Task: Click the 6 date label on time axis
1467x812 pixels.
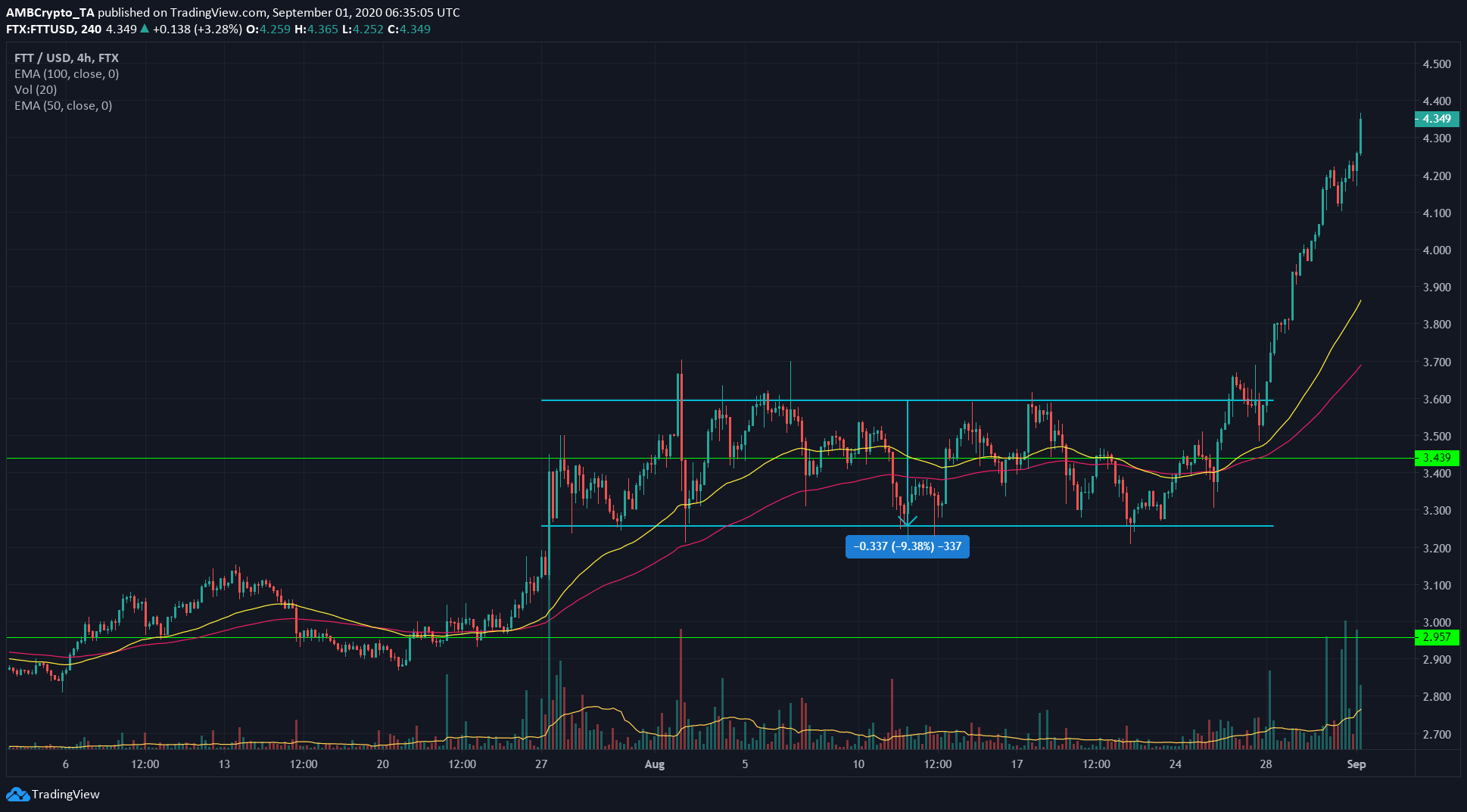Action: coord(66,764)
